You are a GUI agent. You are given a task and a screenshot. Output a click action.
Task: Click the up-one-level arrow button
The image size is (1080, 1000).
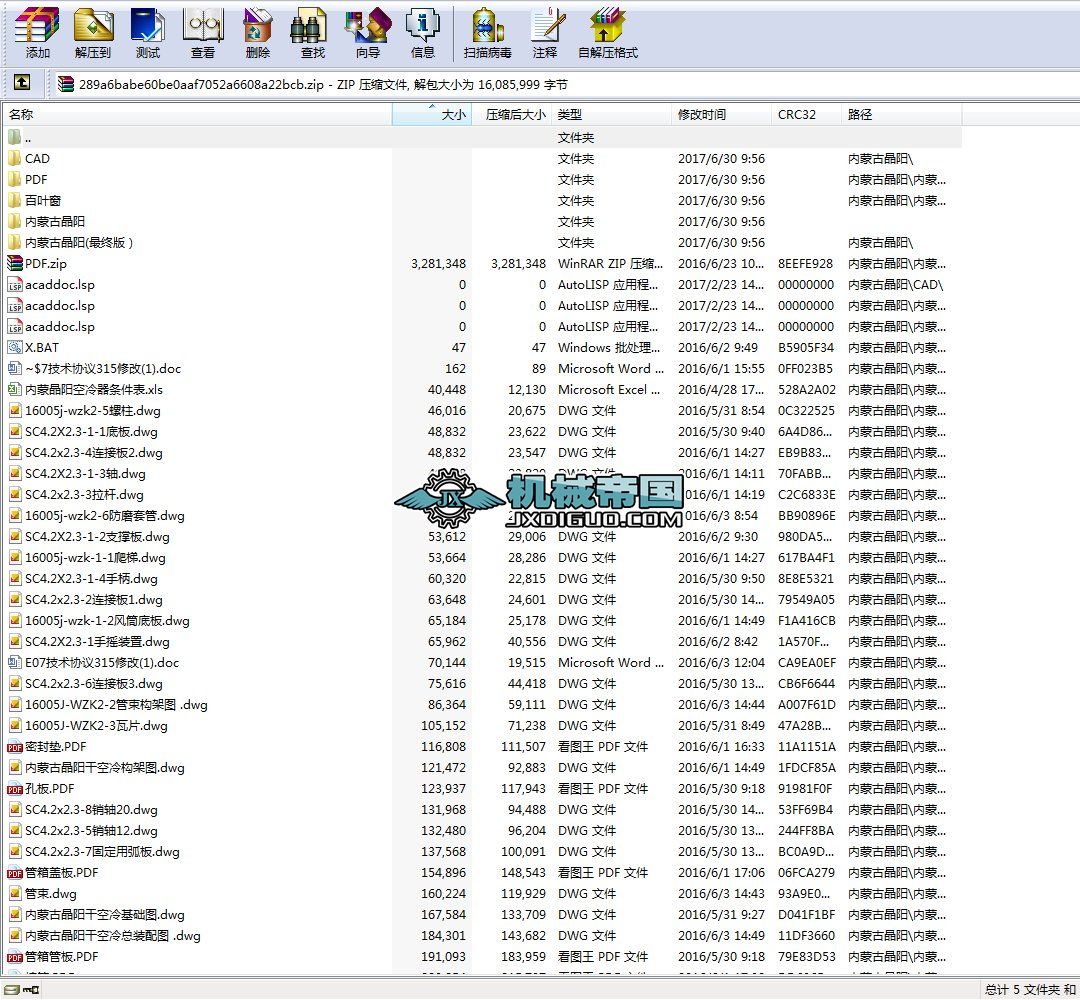[21, 83]
